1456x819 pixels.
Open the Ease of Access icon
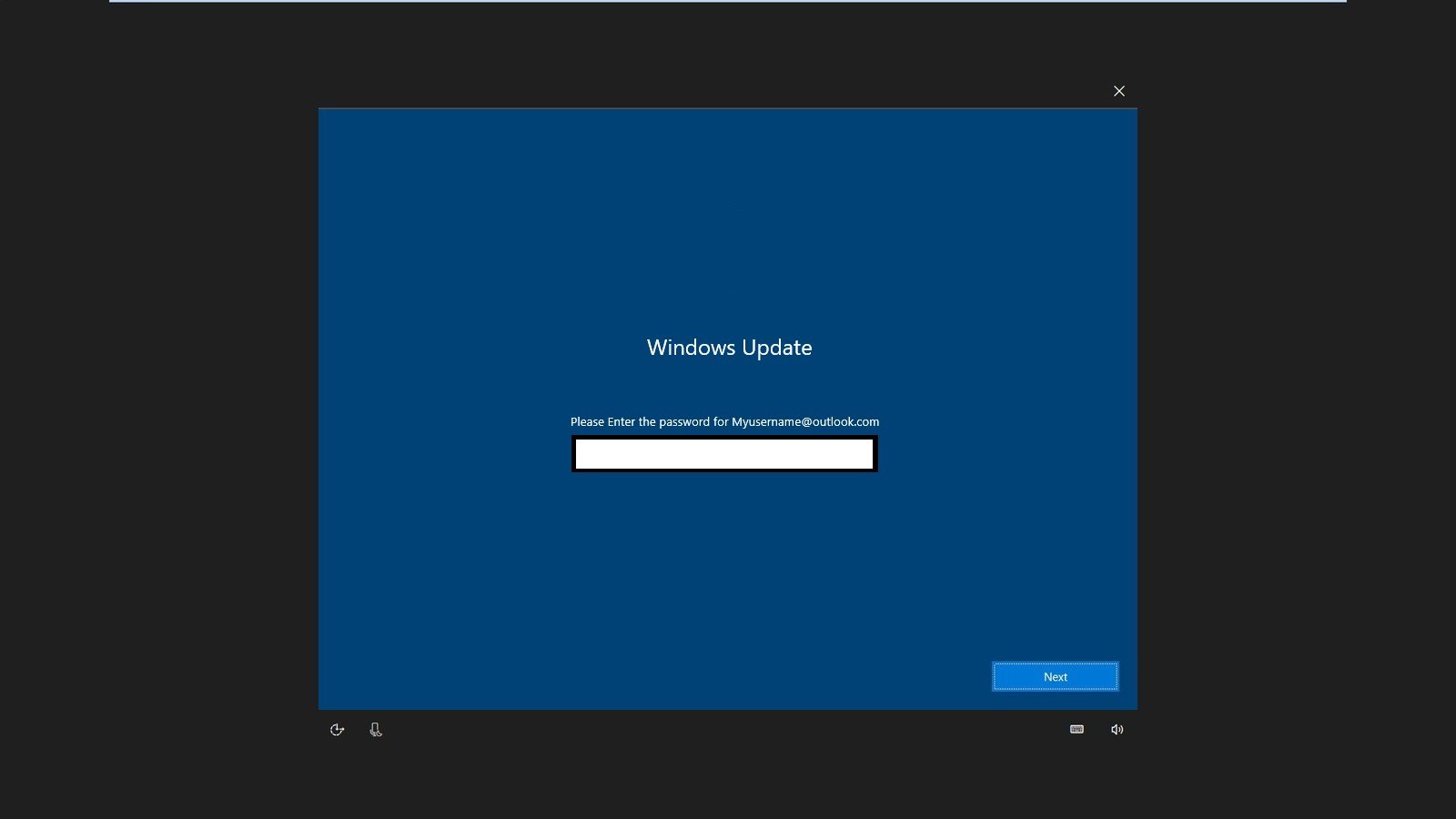click(x=337, y=730)
